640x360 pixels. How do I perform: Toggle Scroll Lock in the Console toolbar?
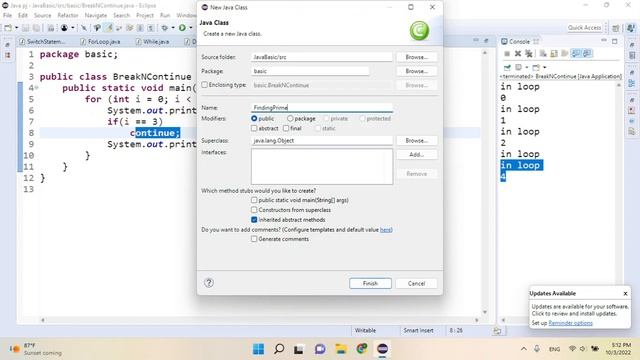(x=554, y=53)
